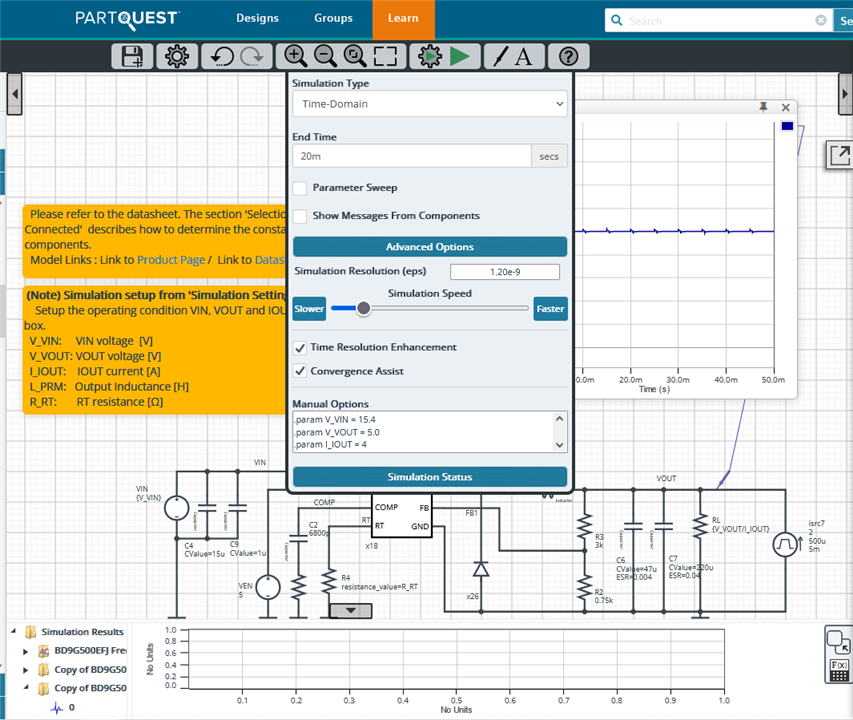Click the Zoom In magnifier
Image resolution: width=853 pixels, height=720 pixels.
point(295,57)
